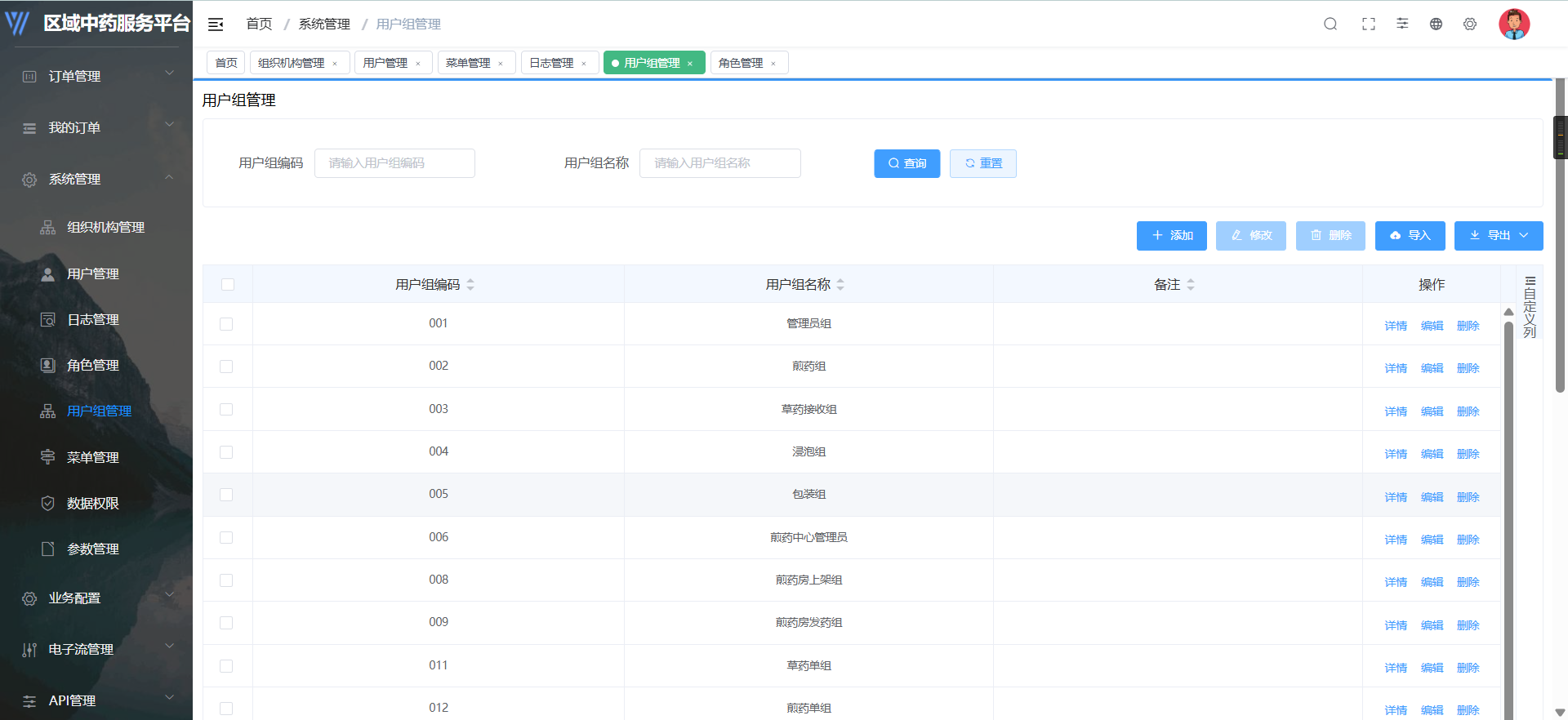This screenshot has width=1568, height=720.
Task: Click the 参数管理 document icon
Action: (x=48, y=549)
